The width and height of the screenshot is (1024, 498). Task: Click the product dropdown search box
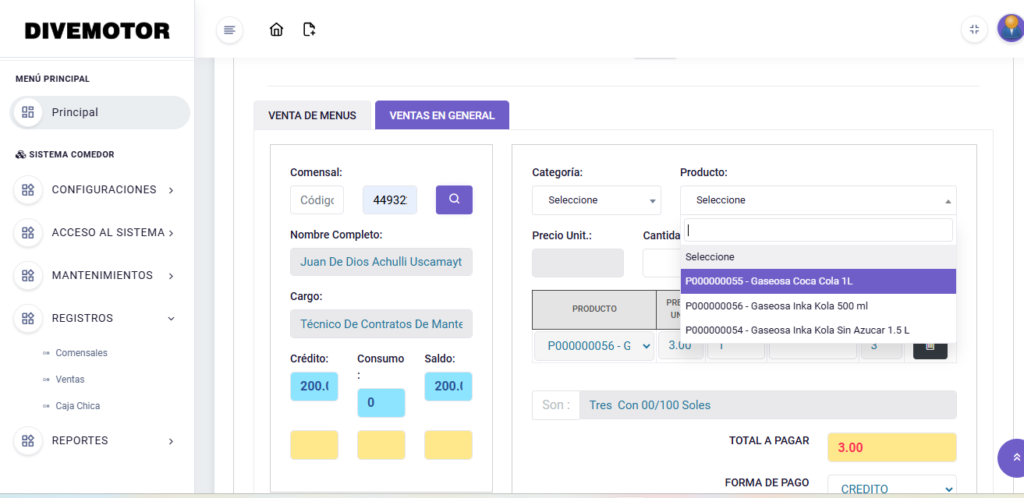[x=818, y=230]
